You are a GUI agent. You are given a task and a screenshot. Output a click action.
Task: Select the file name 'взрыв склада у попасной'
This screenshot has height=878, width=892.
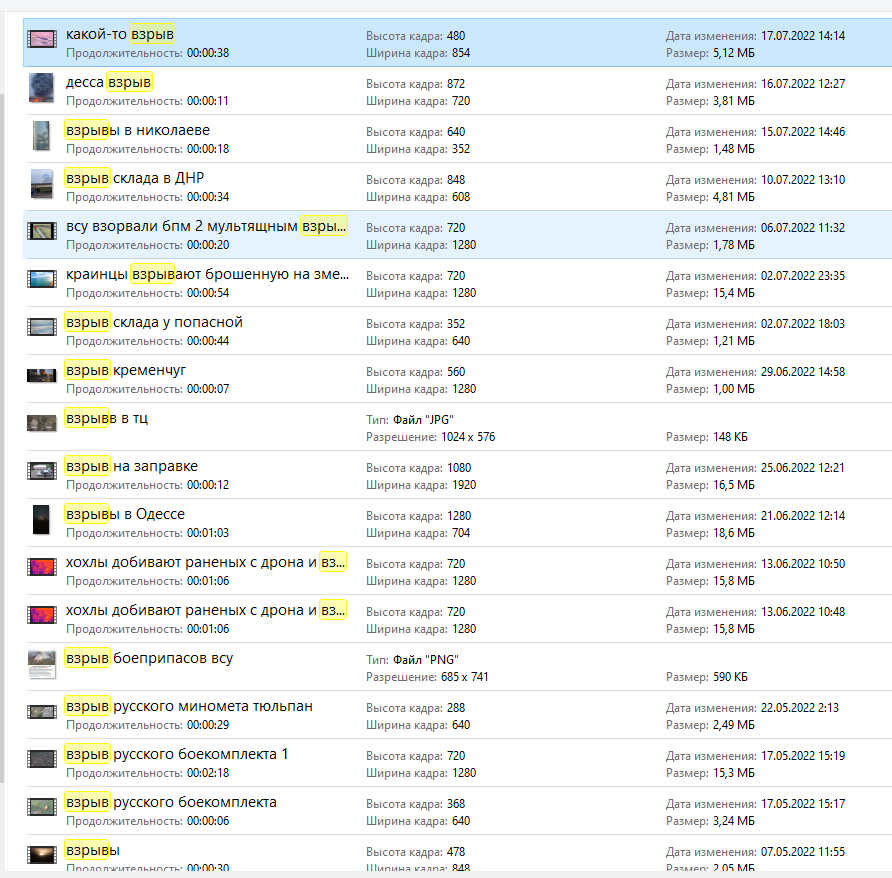(154, 322)
